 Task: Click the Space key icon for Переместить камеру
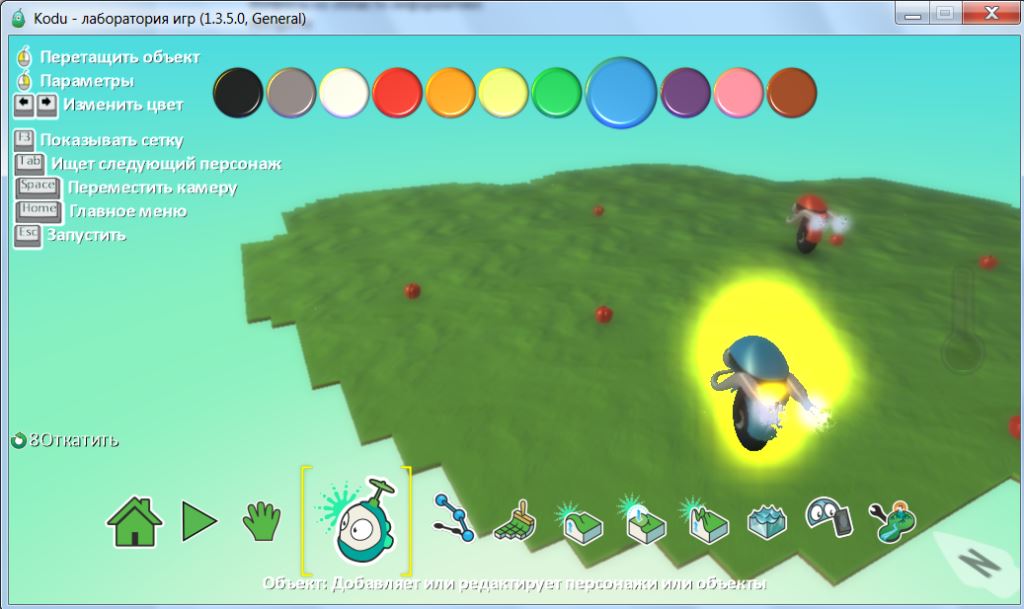click(38, 188)
